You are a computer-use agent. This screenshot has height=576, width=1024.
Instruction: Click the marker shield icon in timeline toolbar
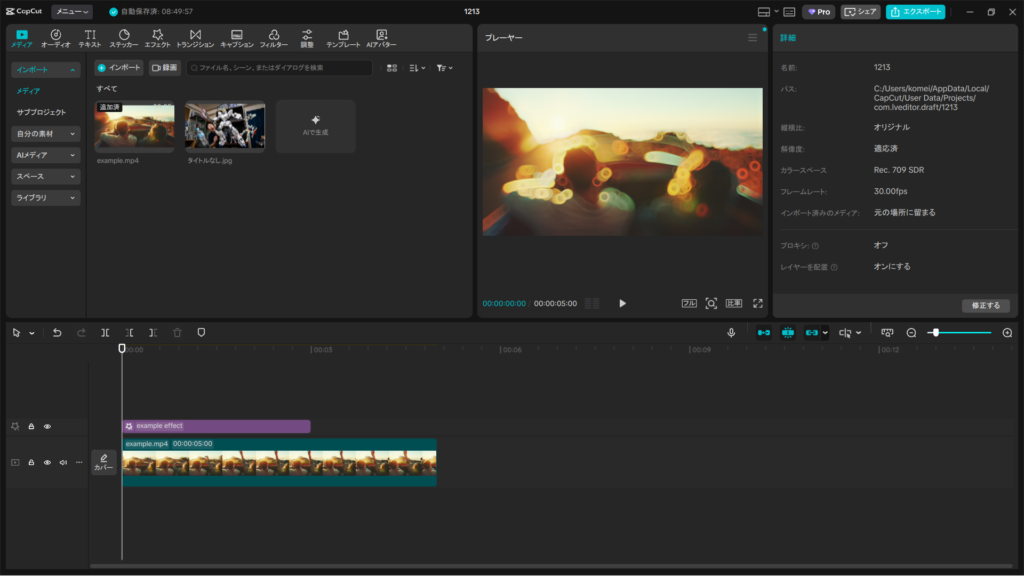(201, 332)
